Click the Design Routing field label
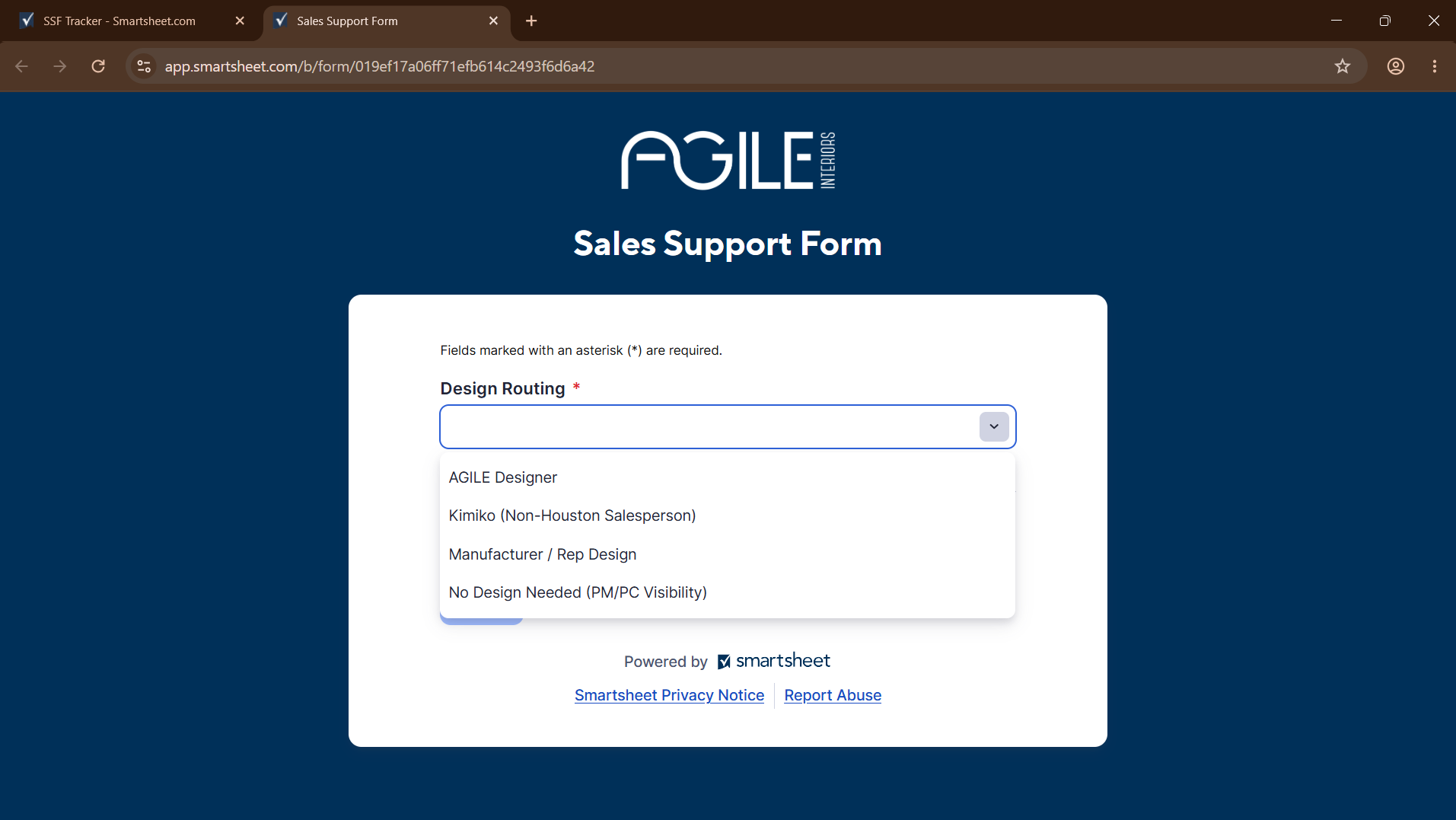The width and height of the screenshot is (1456, 820). point(502,388)
